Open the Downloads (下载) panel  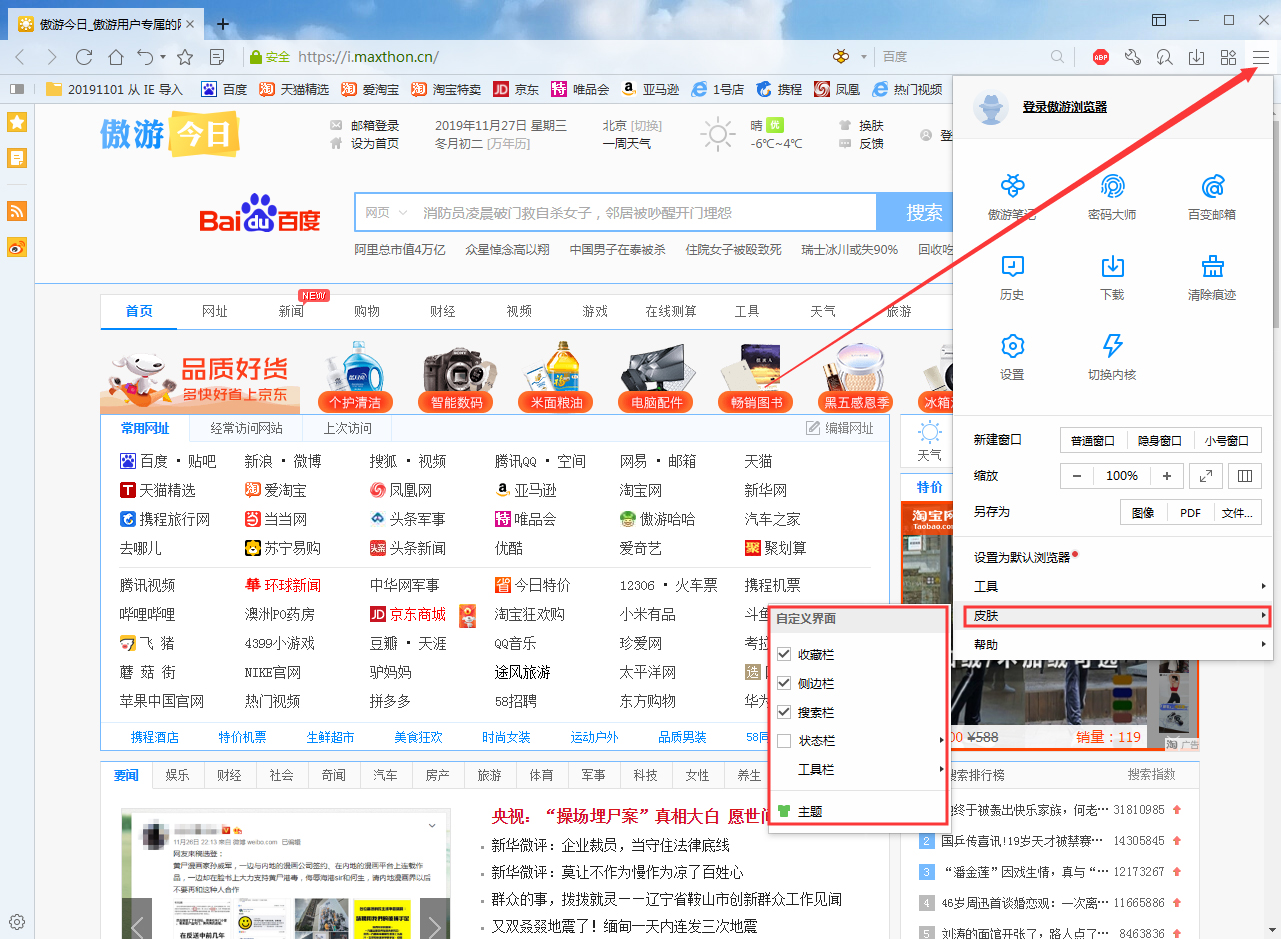pyautogui.click(x=1111, y=278)
